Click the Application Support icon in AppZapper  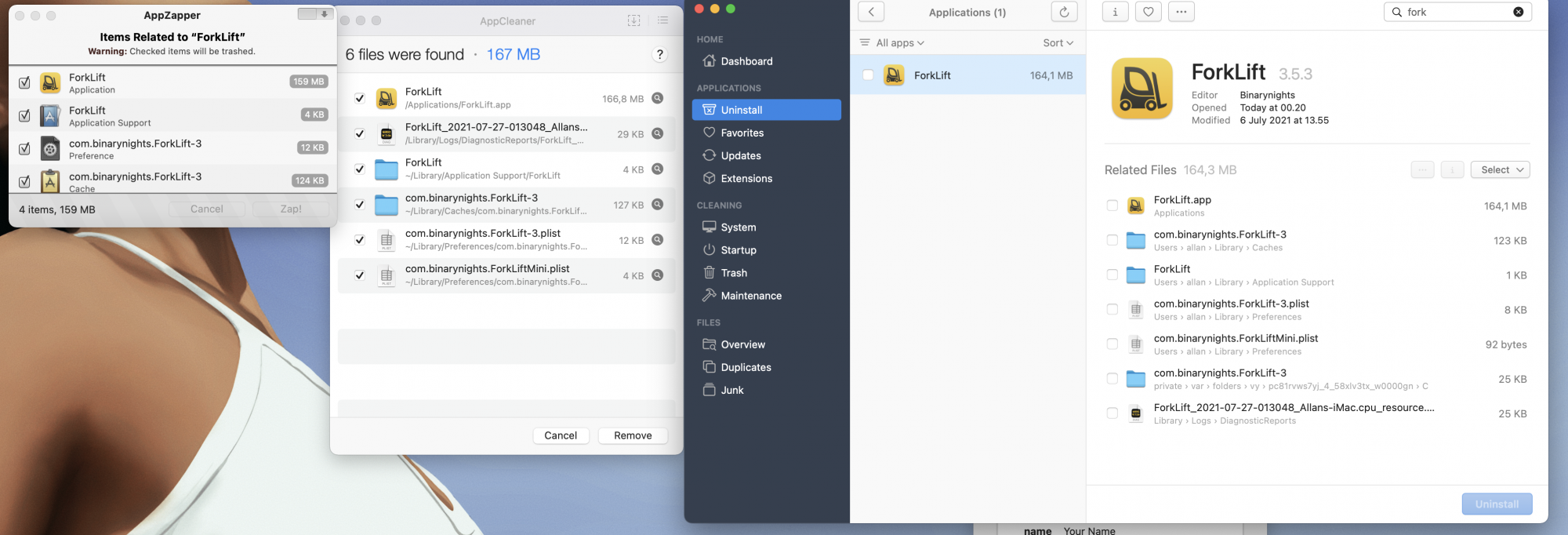click(x=50, y=115)
